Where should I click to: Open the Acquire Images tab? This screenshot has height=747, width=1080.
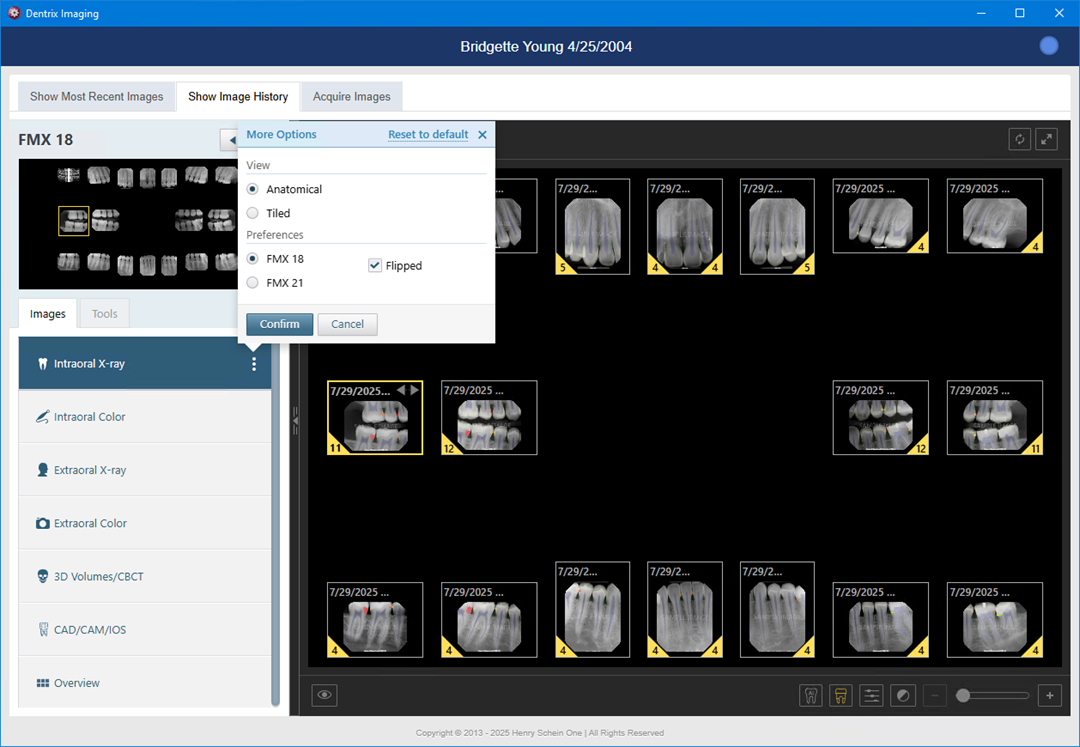351,96
